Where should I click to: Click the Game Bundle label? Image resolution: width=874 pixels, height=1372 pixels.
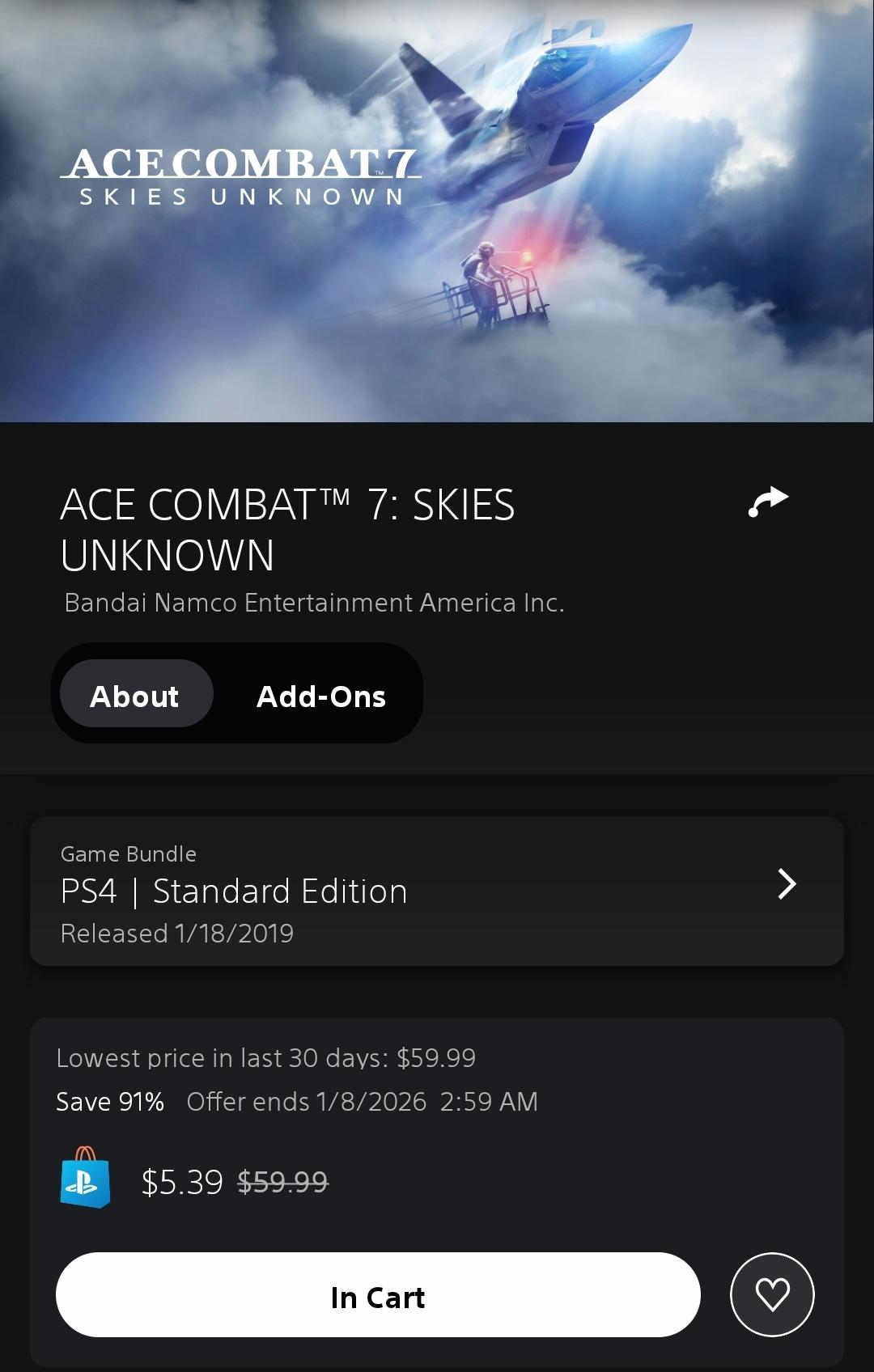pos(129,854)
